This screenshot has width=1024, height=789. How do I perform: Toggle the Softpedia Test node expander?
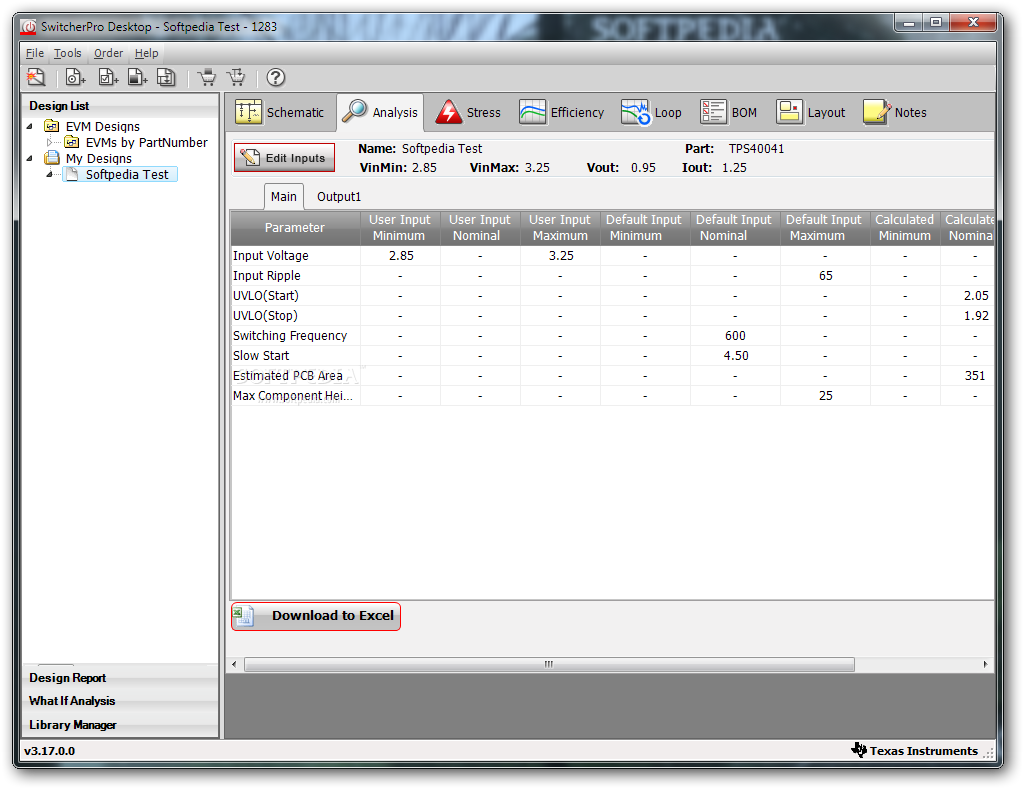tap(50, 174)
